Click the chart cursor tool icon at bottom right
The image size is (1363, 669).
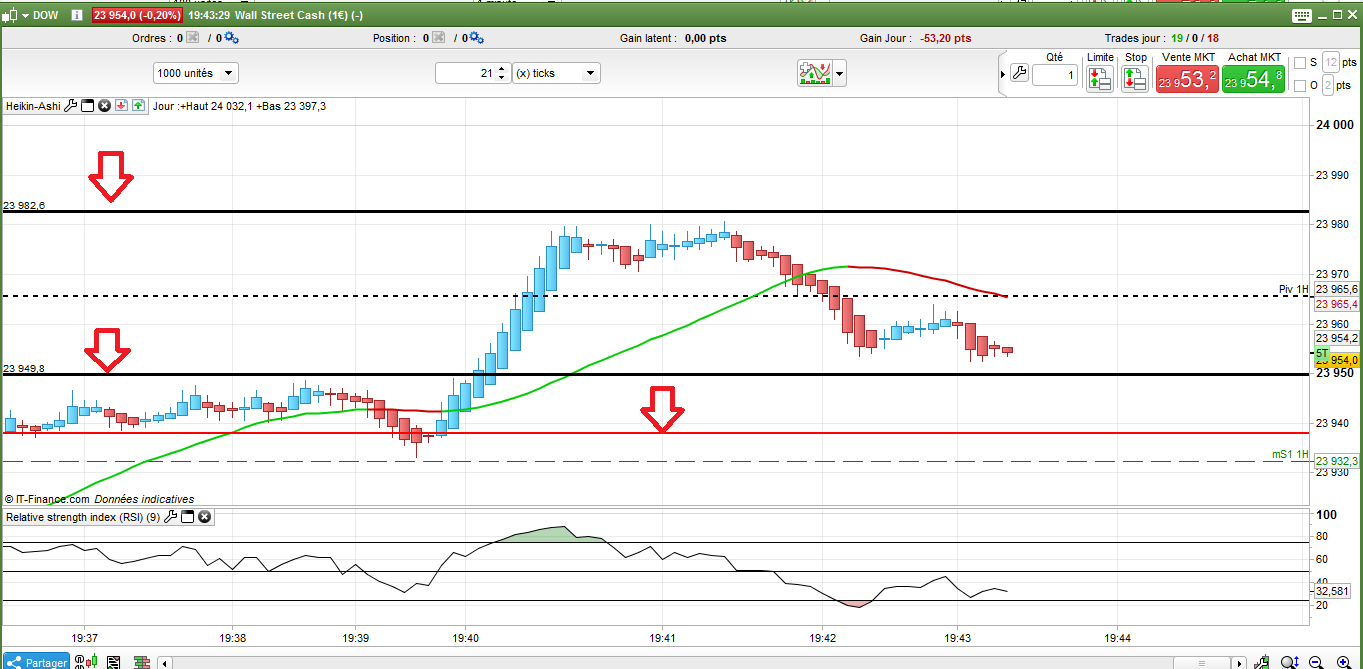tap(1264, 662)
